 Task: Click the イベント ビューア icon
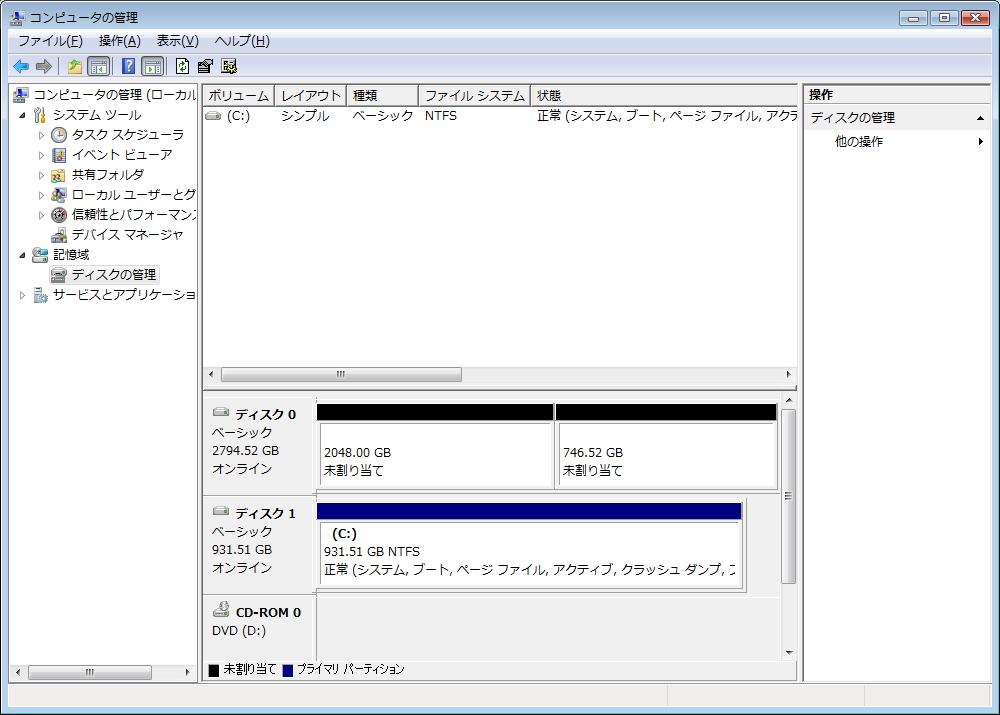(x=59, y=155)
